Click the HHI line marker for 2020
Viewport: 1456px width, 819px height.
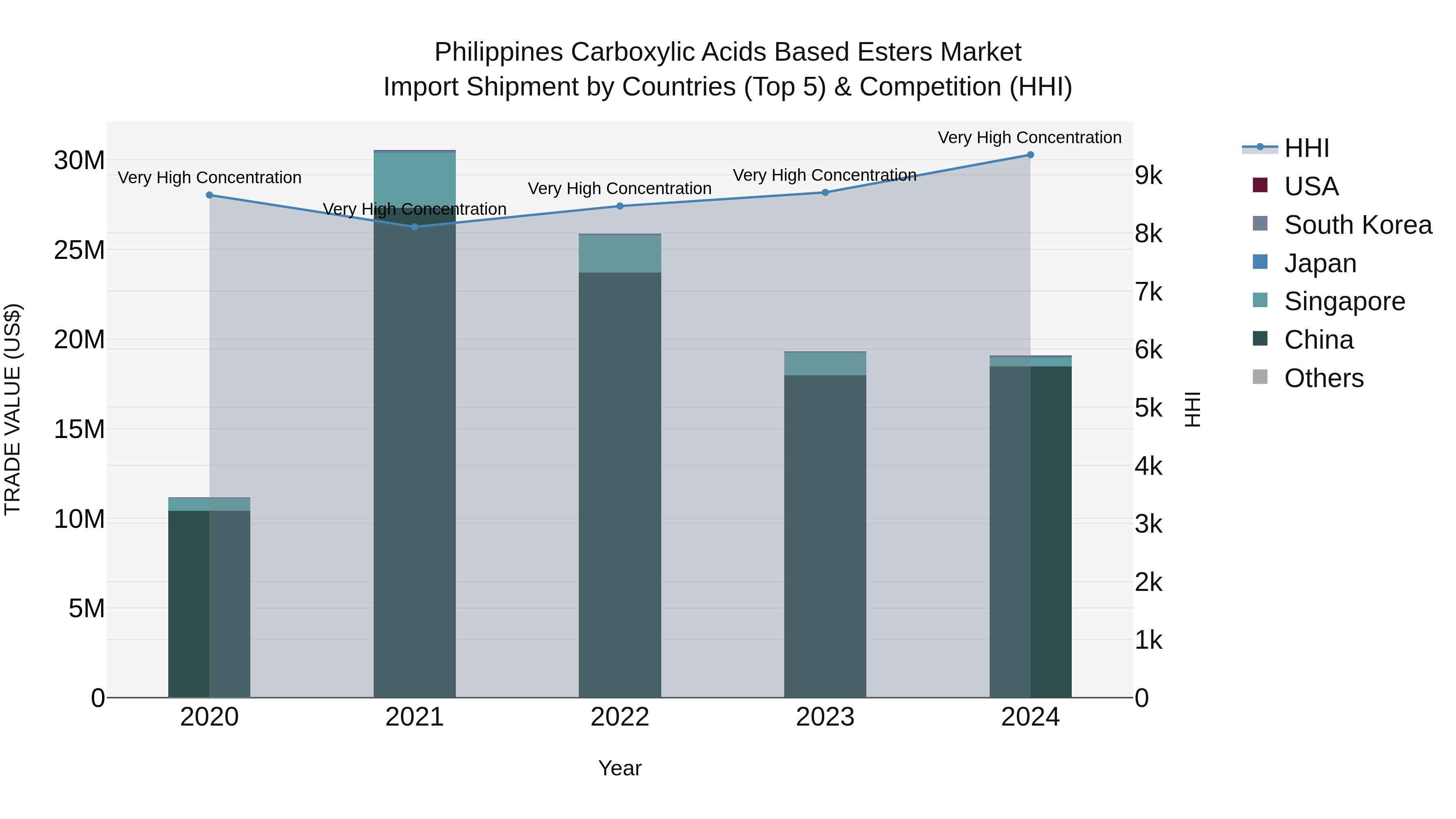click(209, 195)
